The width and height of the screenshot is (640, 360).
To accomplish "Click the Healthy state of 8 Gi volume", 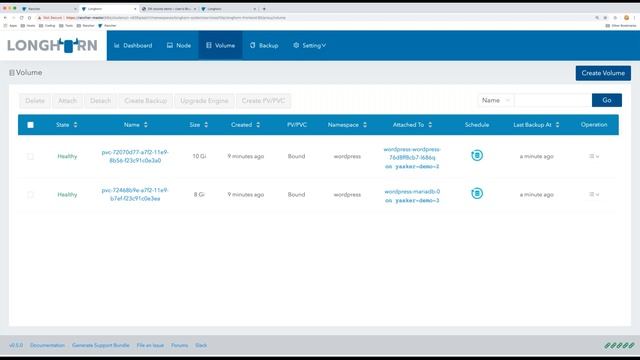I will [67, 195].
